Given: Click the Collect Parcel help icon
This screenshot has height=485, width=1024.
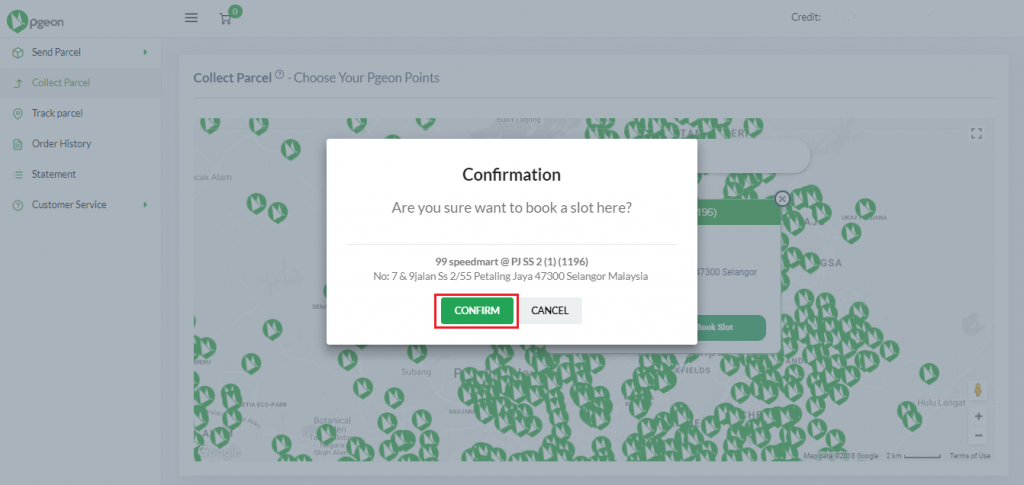Looking at the screenshot, I should coord(280,74).
